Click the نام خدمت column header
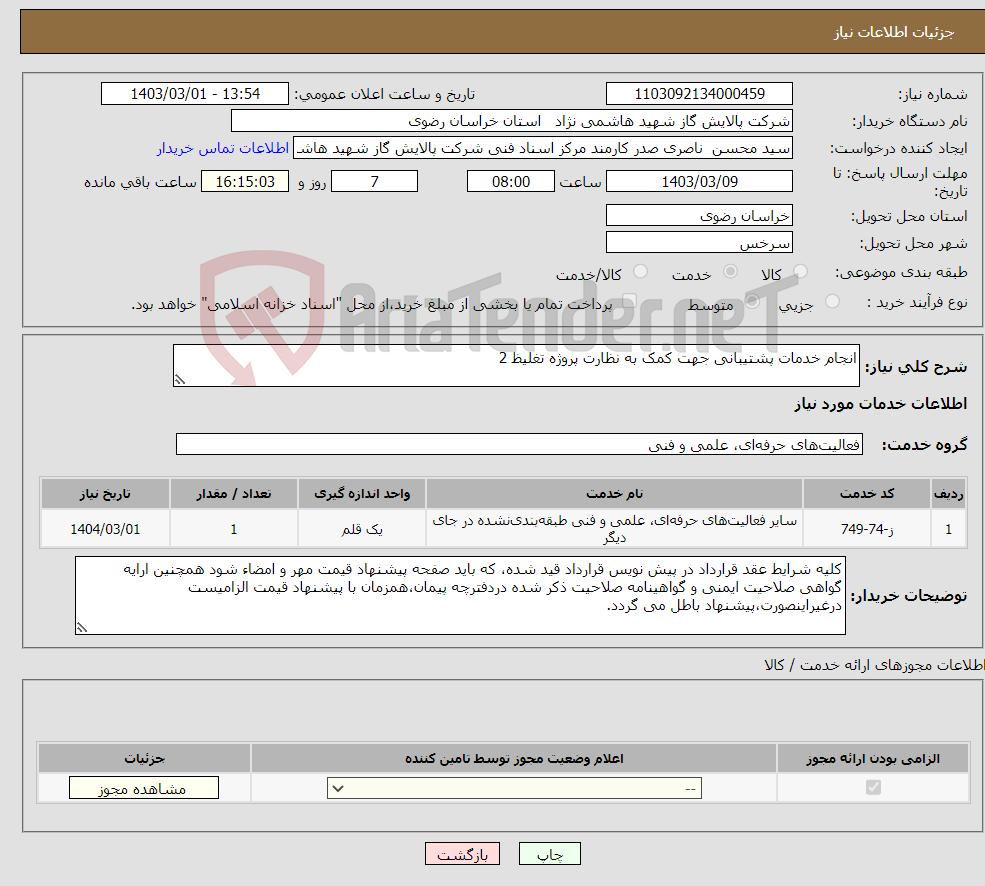Image resolution: width=985 pixels, height=886 pixels. (x=614, y=494)
